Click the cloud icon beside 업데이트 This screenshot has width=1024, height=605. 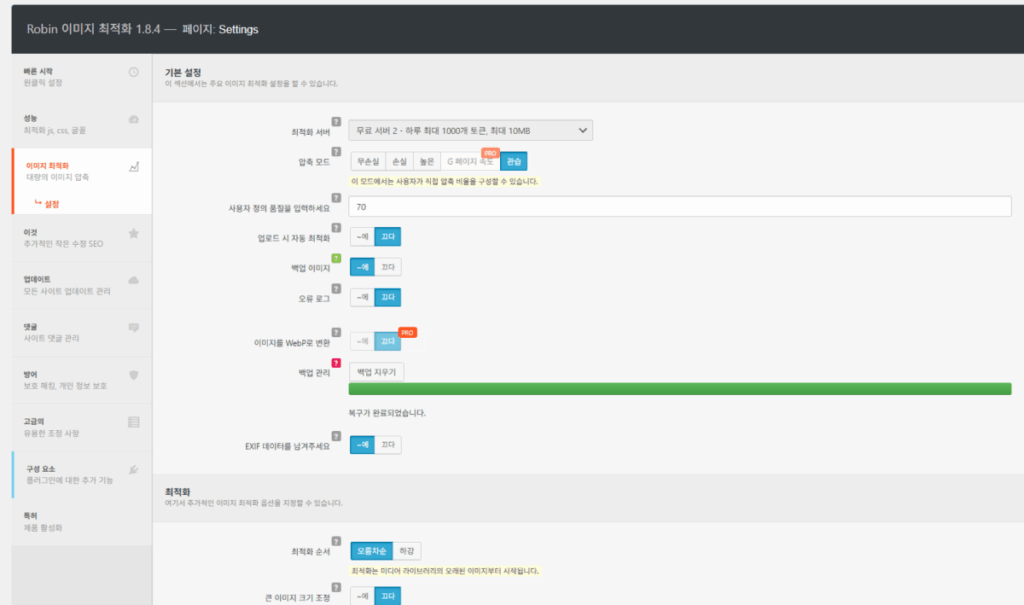[x=134, y=280]
